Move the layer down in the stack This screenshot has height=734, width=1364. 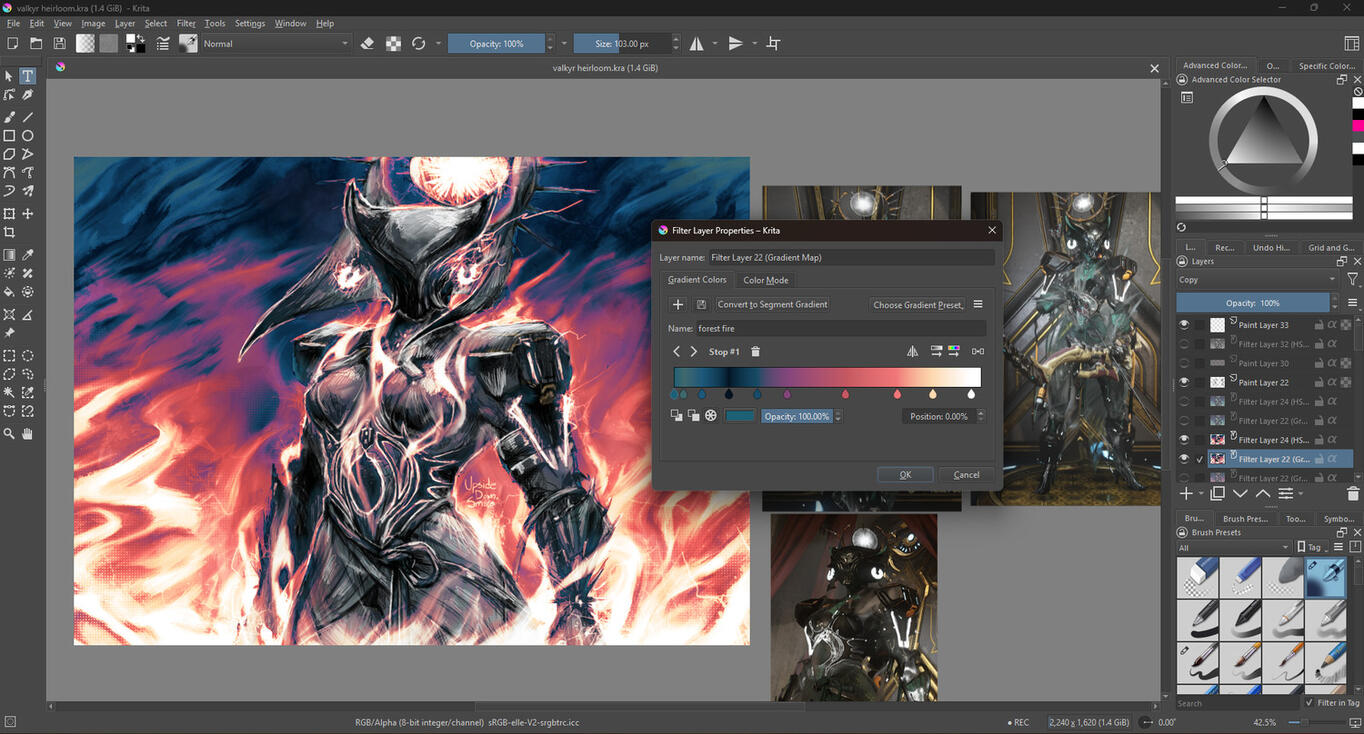click(x=1240, y=493)
